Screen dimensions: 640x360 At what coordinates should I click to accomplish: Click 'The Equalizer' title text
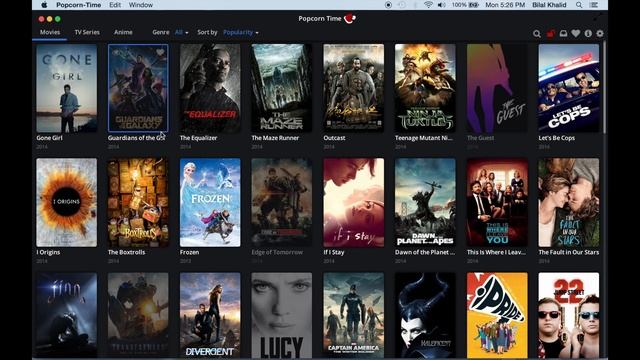coord(198,138)
